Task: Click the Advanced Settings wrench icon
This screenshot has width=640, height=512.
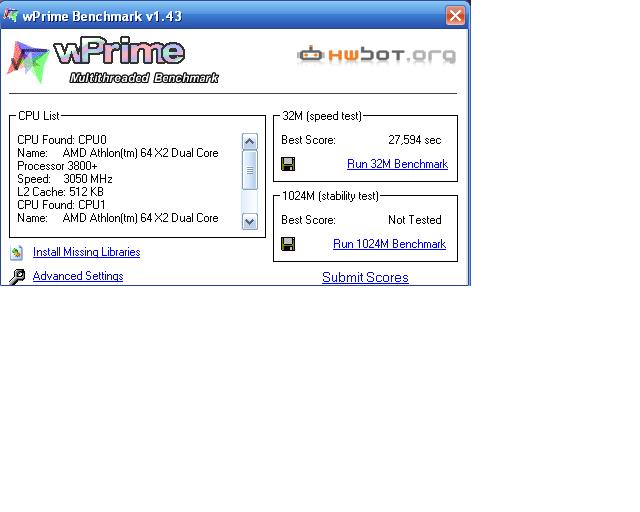Action: (17, 277)
